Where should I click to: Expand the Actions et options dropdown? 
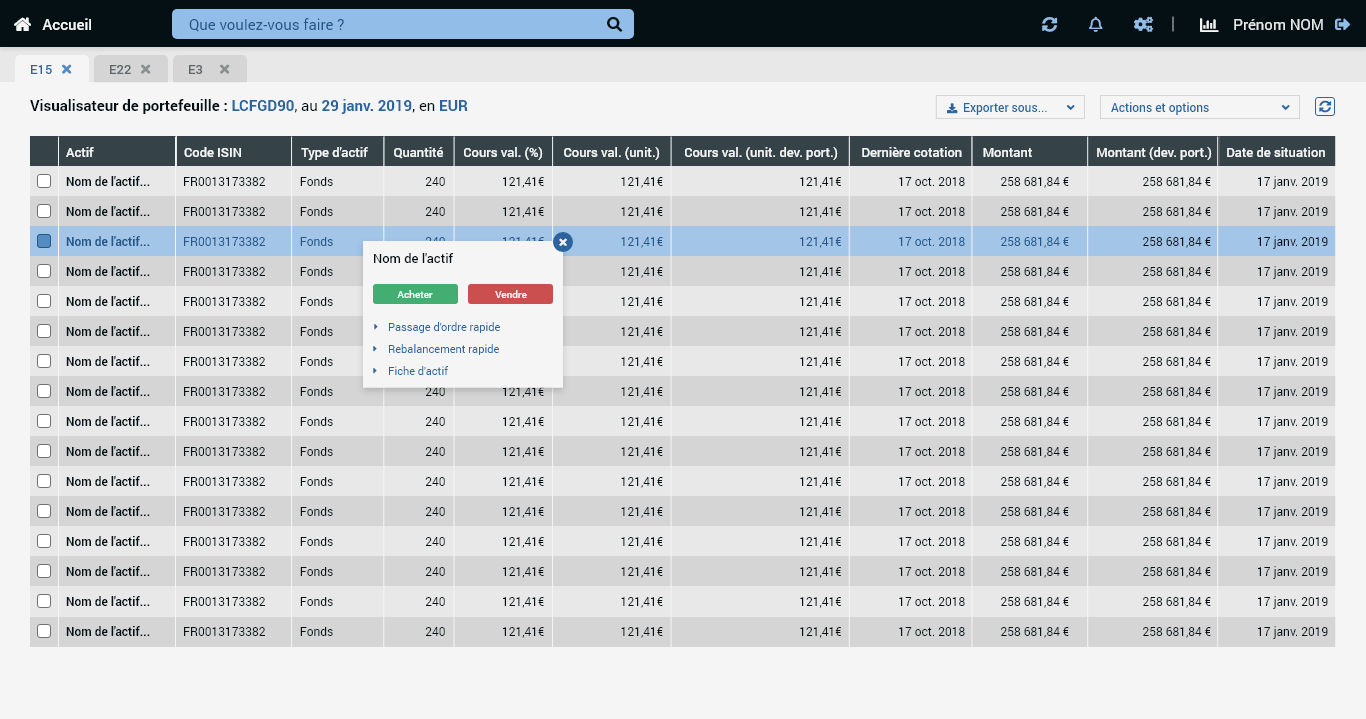point(1199,107)
